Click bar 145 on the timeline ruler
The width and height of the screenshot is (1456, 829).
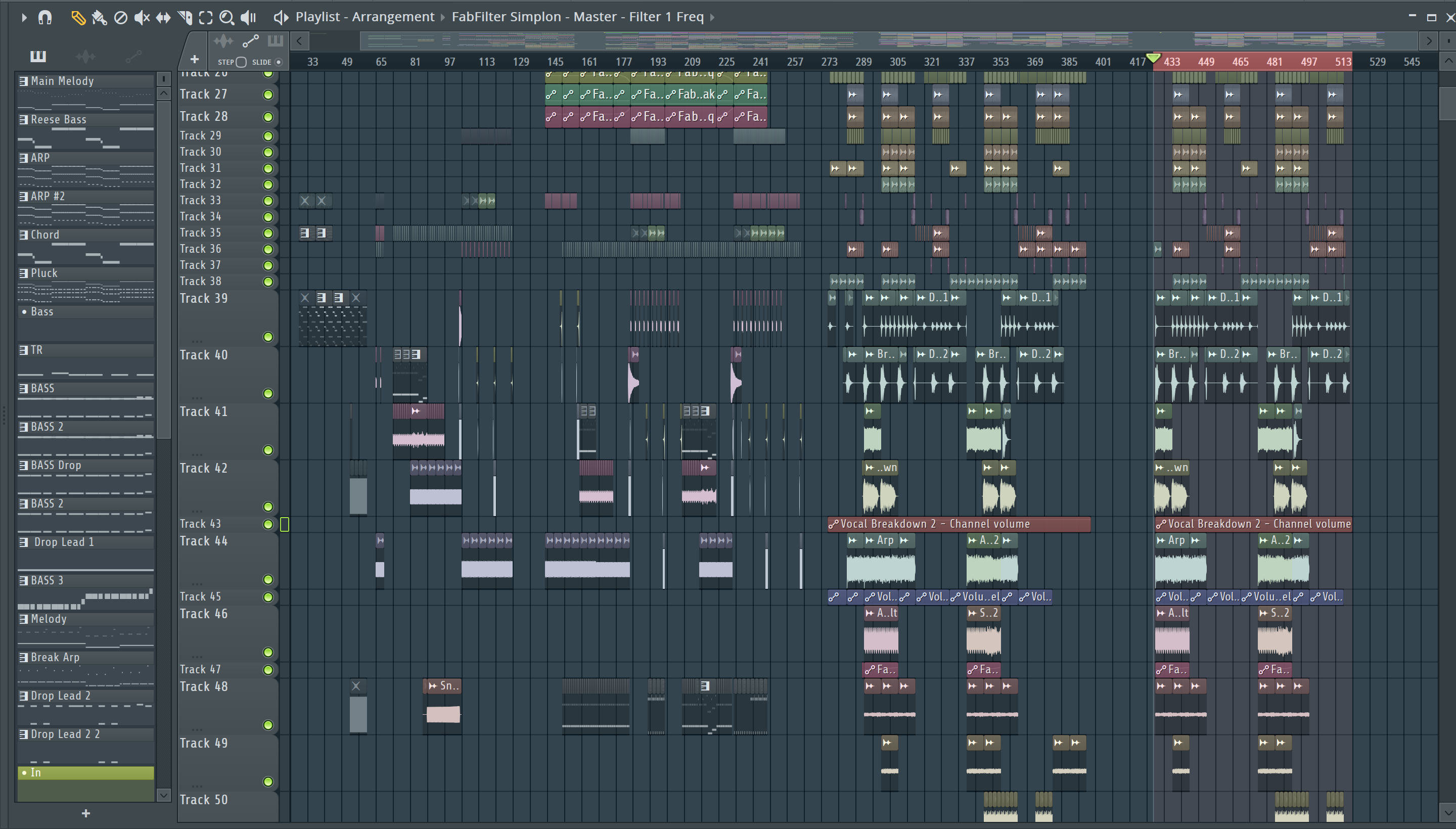click(555, 62)
